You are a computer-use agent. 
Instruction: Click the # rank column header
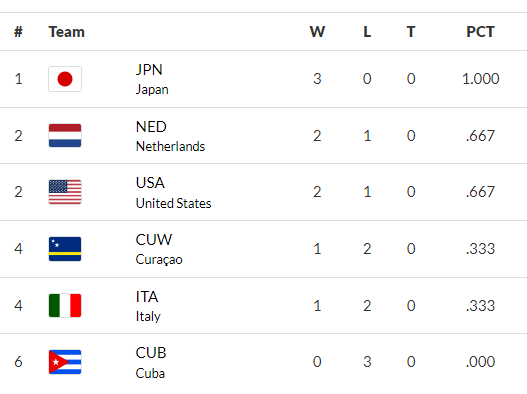(x=18, y=32)
